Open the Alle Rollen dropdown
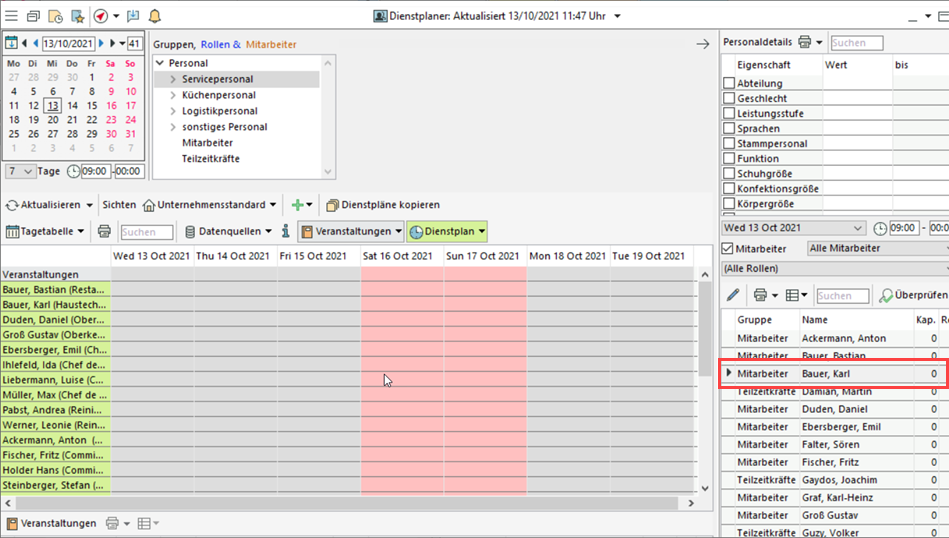Viewport: 949px width, 538px height. click(834, 269)
